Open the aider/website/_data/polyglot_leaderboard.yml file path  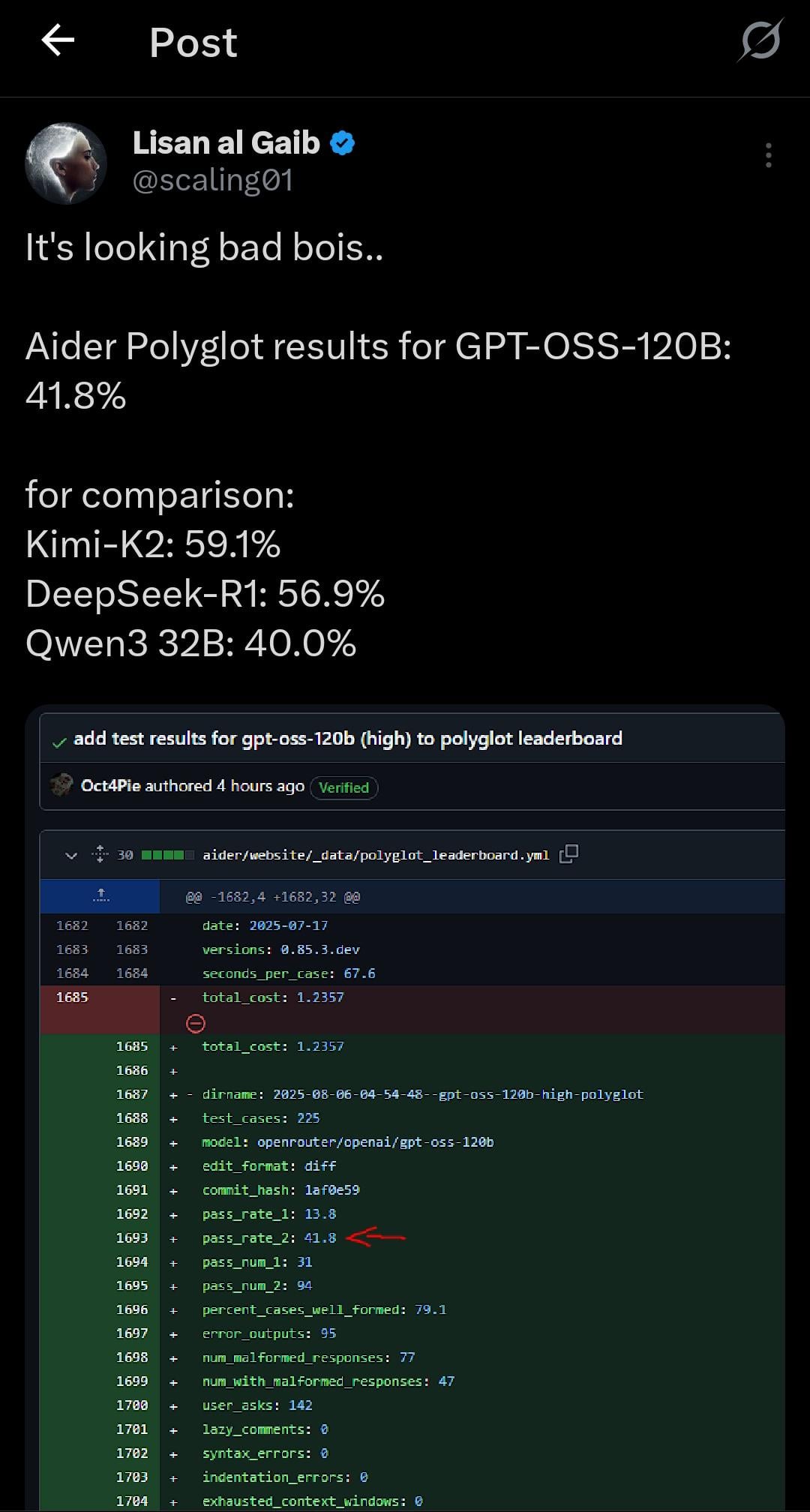tap(375, 855)
